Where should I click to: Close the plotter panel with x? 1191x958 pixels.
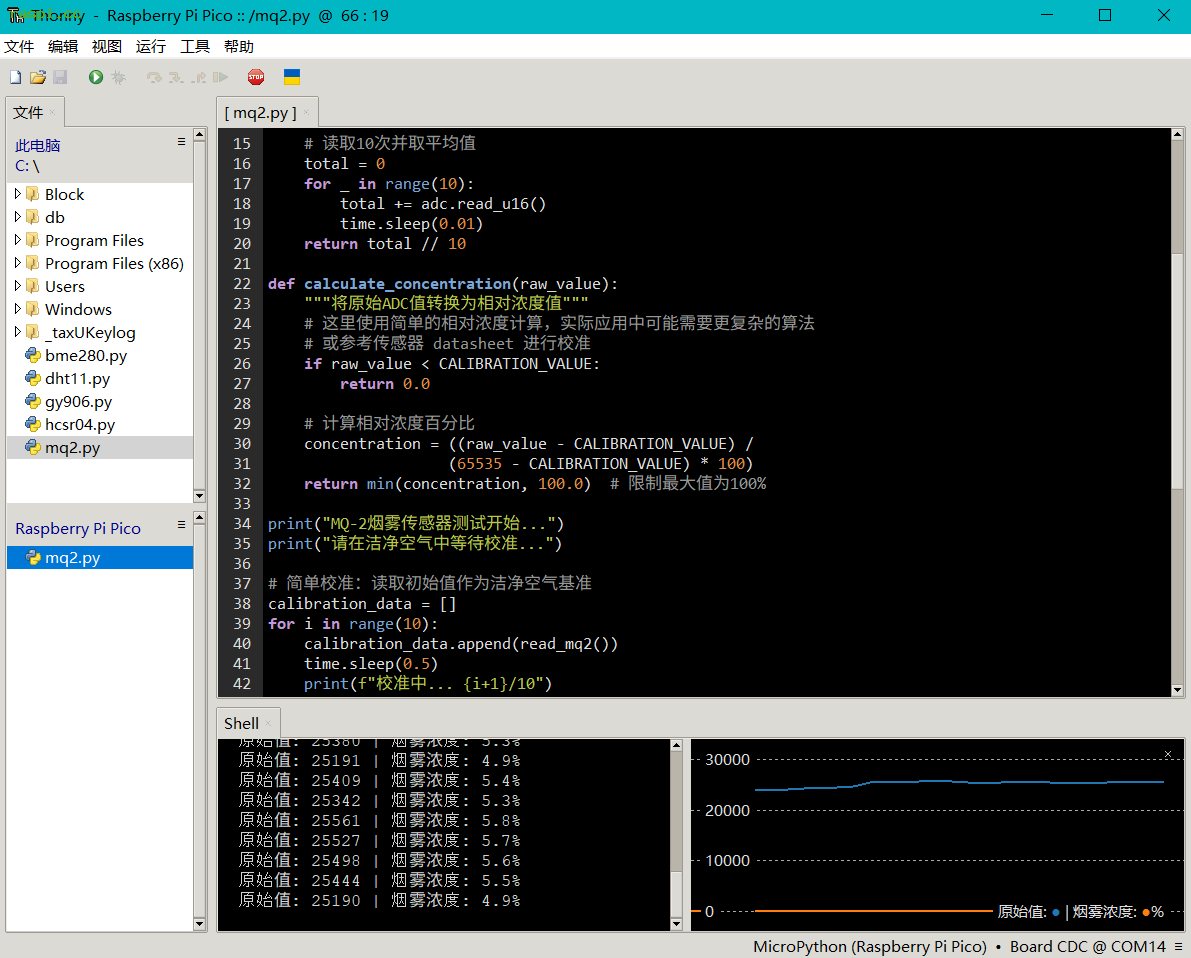[1167, 754]
